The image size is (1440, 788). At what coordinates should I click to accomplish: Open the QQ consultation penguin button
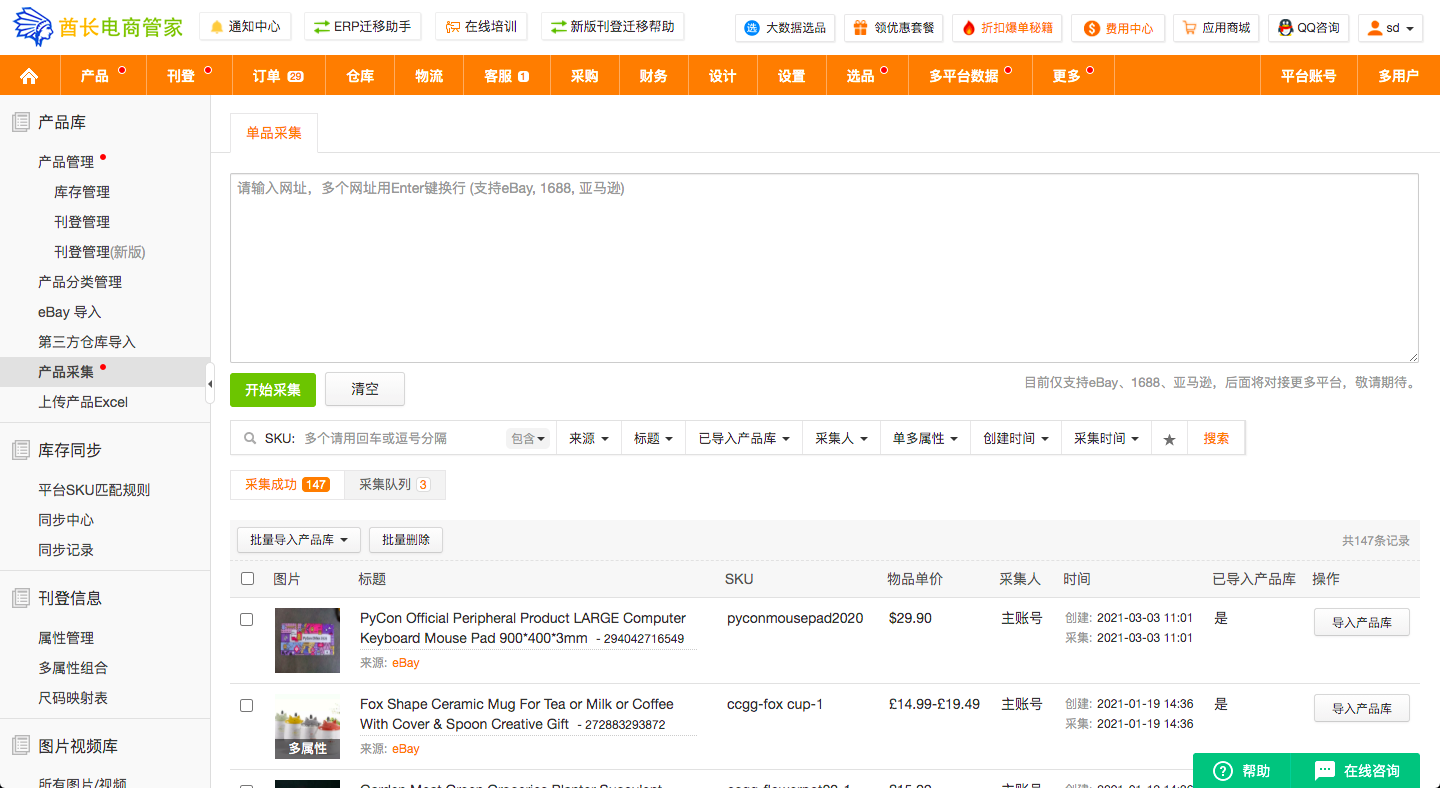pos(1308,28)
